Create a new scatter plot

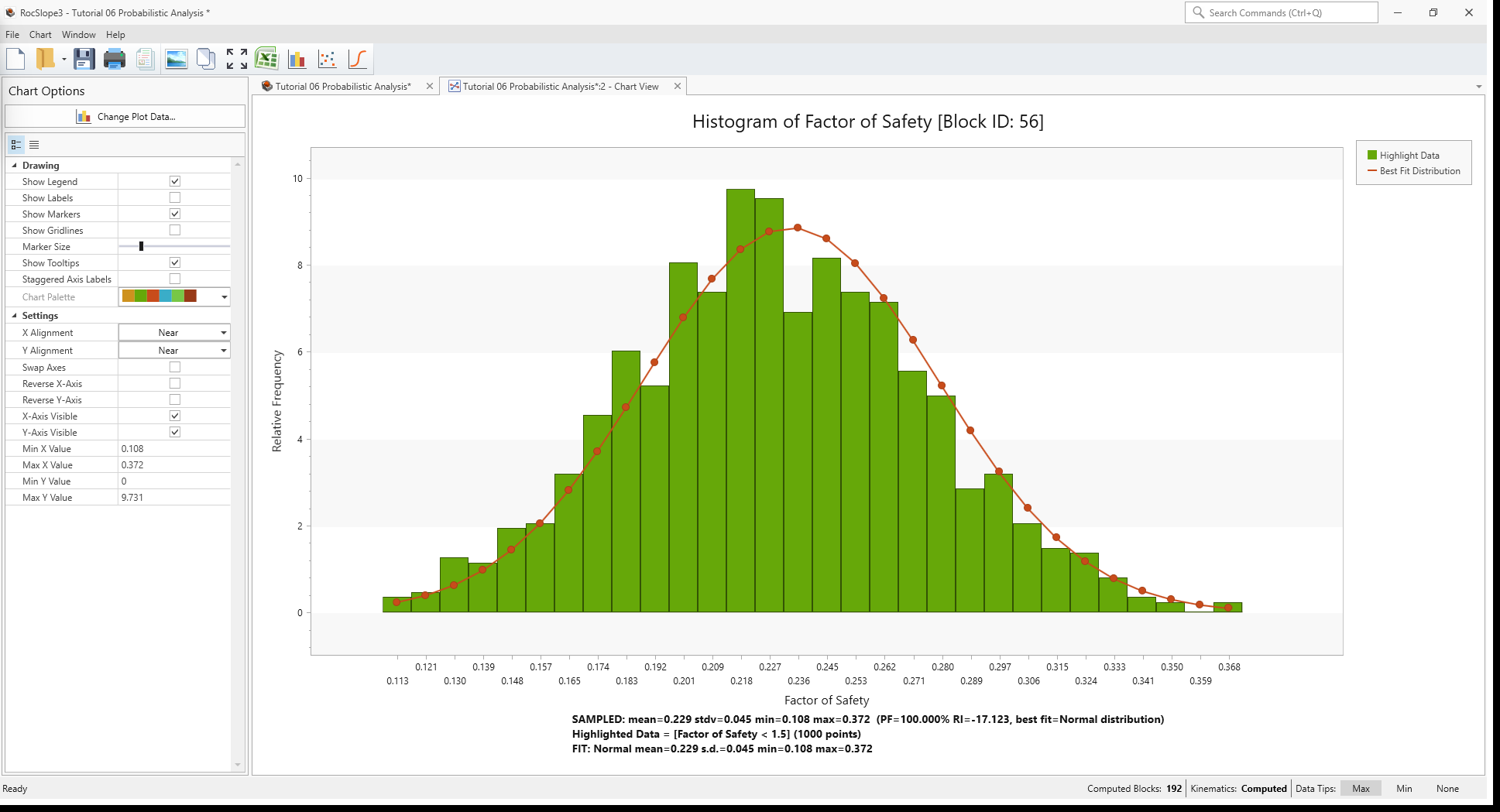click(328, 59)
